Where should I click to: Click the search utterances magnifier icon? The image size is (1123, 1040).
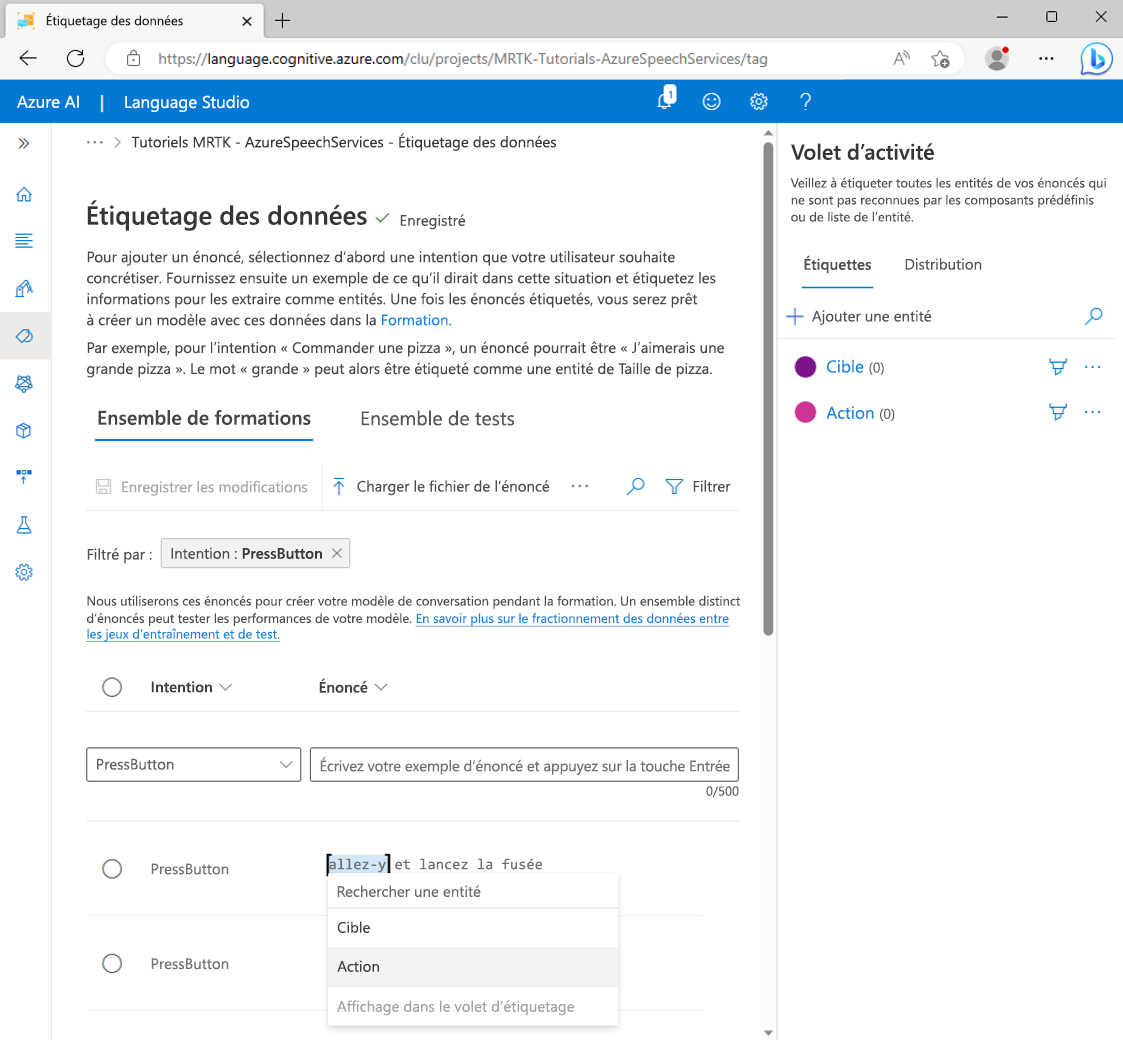point(635,486)
